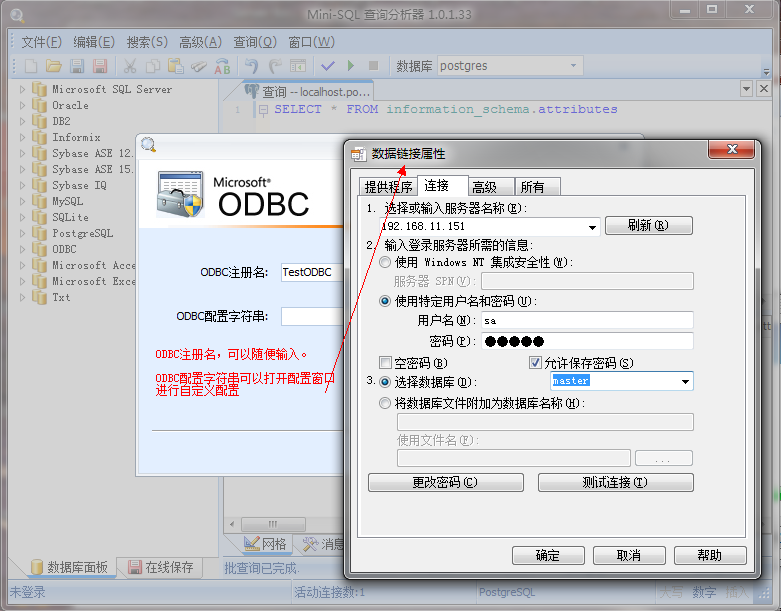Click the blue Save disk icon
The width and height of the screenshot is (781, 611).
pos(77,66)
